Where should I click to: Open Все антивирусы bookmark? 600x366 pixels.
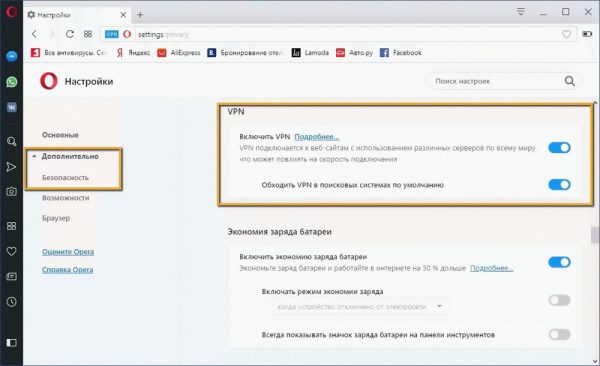tap(69, 53)
